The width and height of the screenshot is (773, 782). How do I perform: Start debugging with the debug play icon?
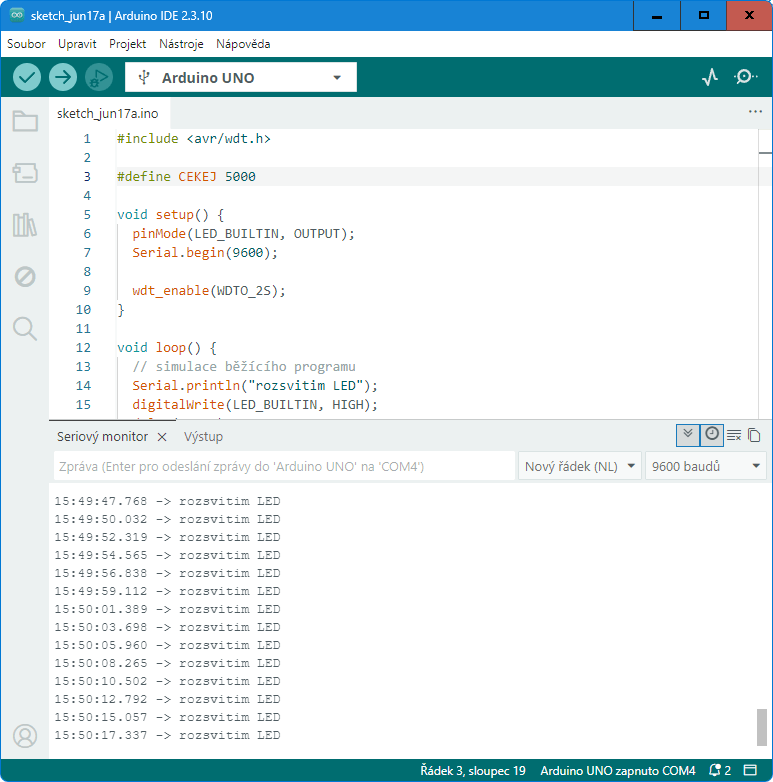99,77
